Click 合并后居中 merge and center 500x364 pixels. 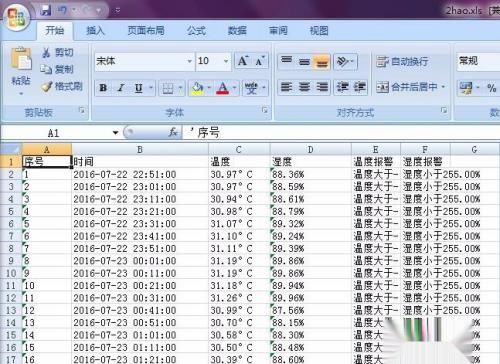(x=406, y=87)
